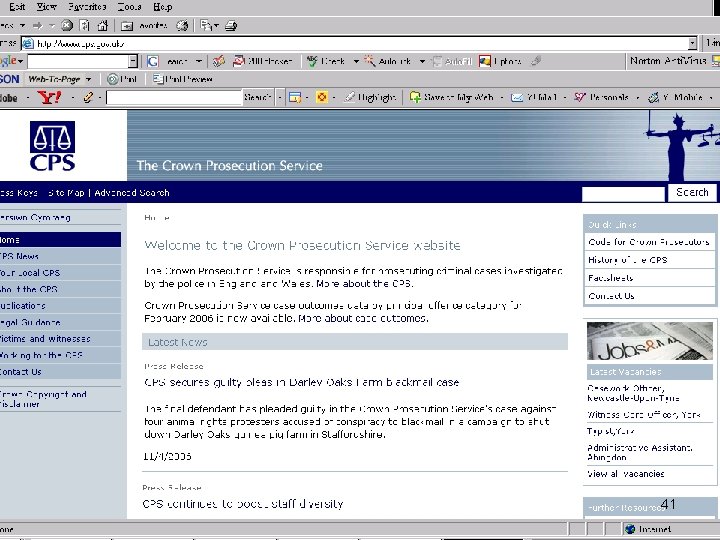Image resolution: width=720 pixels, height=540 pixels.
Task: Expand the AutoLink dropdown arrow
Action: [422, 61]
